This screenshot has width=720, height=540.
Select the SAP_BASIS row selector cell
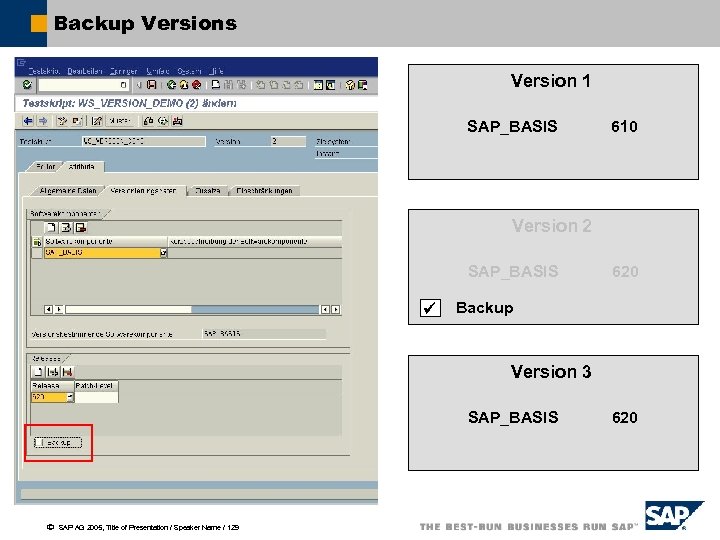(x=37, y=253)
